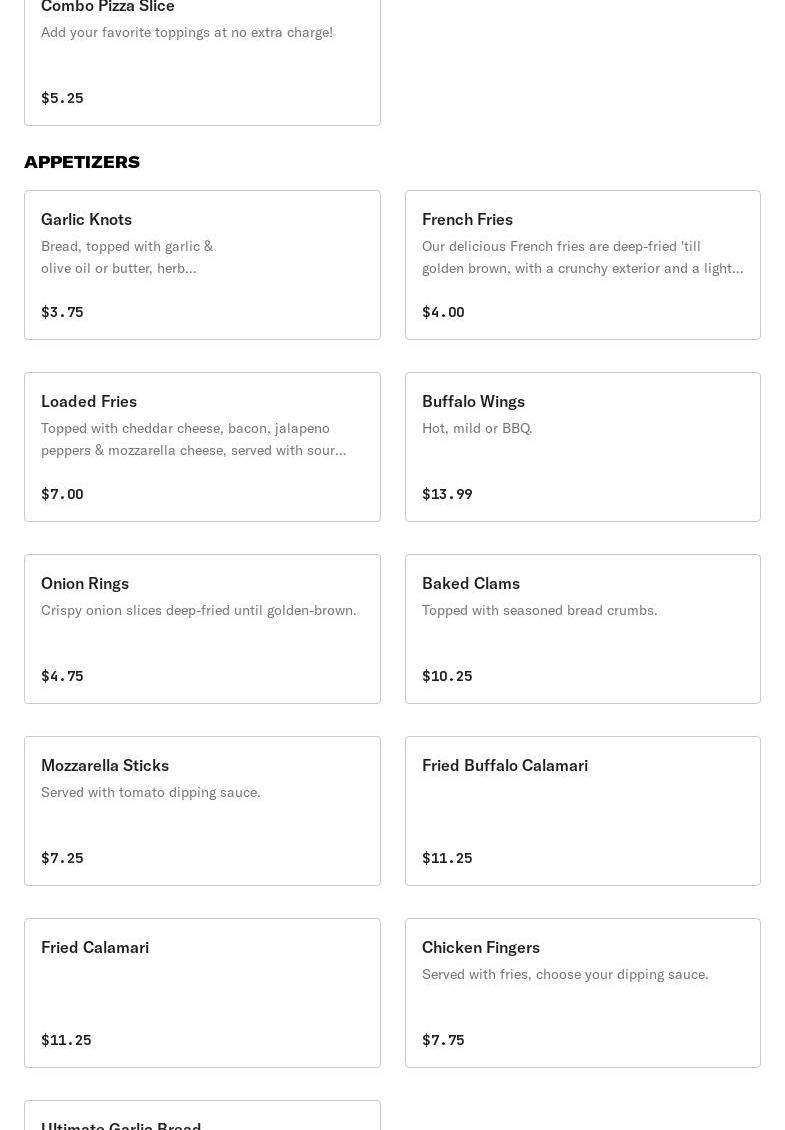
Task: Open the Combo Pizza Slice card
Action: (x=202, y=60)
